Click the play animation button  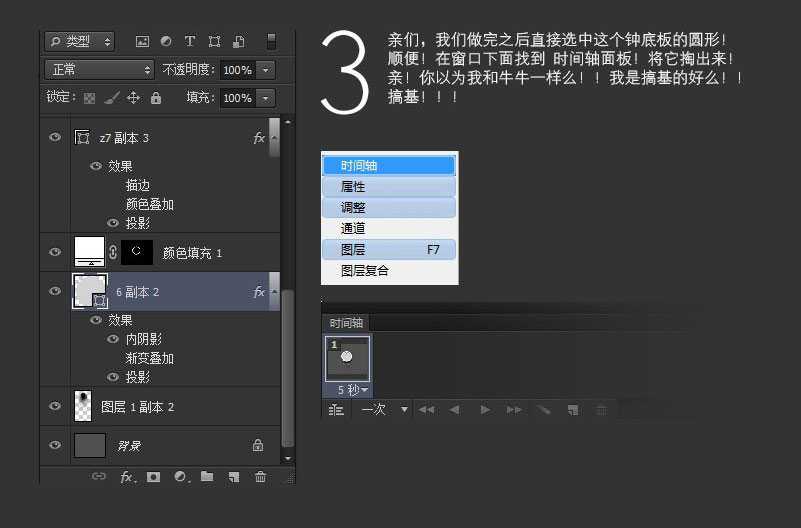point(485,409)
